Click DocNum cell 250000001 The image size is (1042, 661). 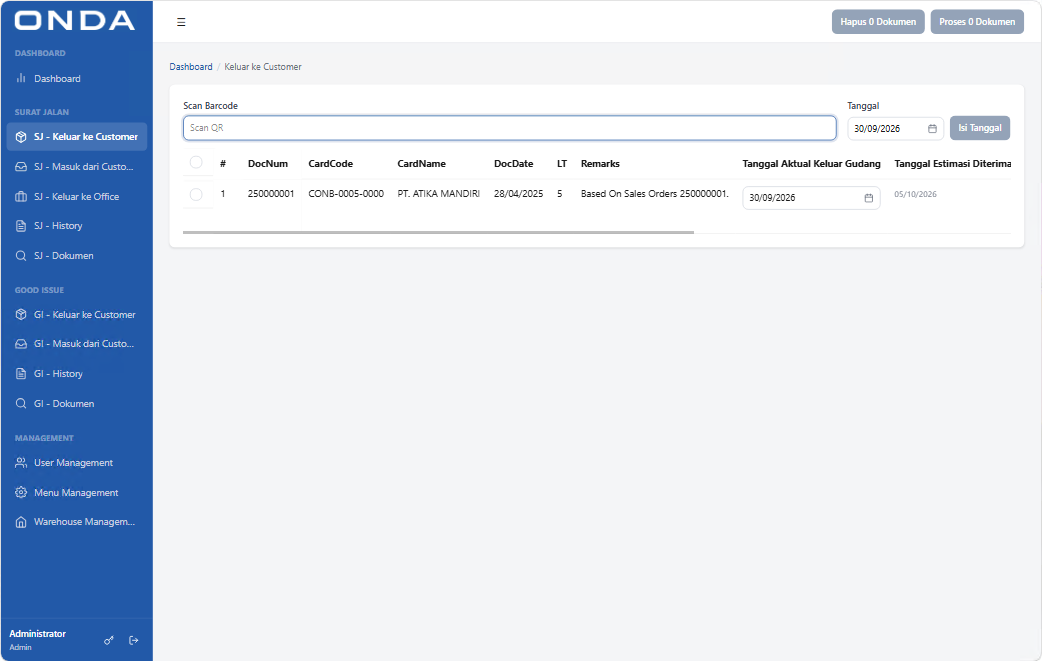tap(271, 194)
